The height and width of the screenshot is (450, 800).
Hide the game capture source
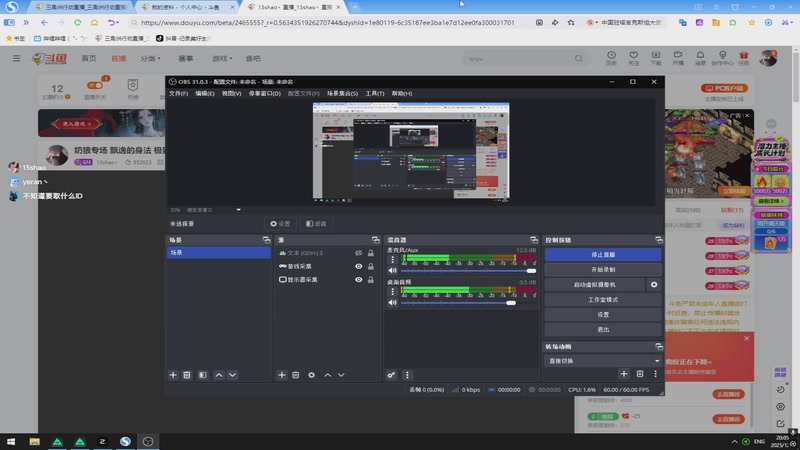tap(359, 266)
